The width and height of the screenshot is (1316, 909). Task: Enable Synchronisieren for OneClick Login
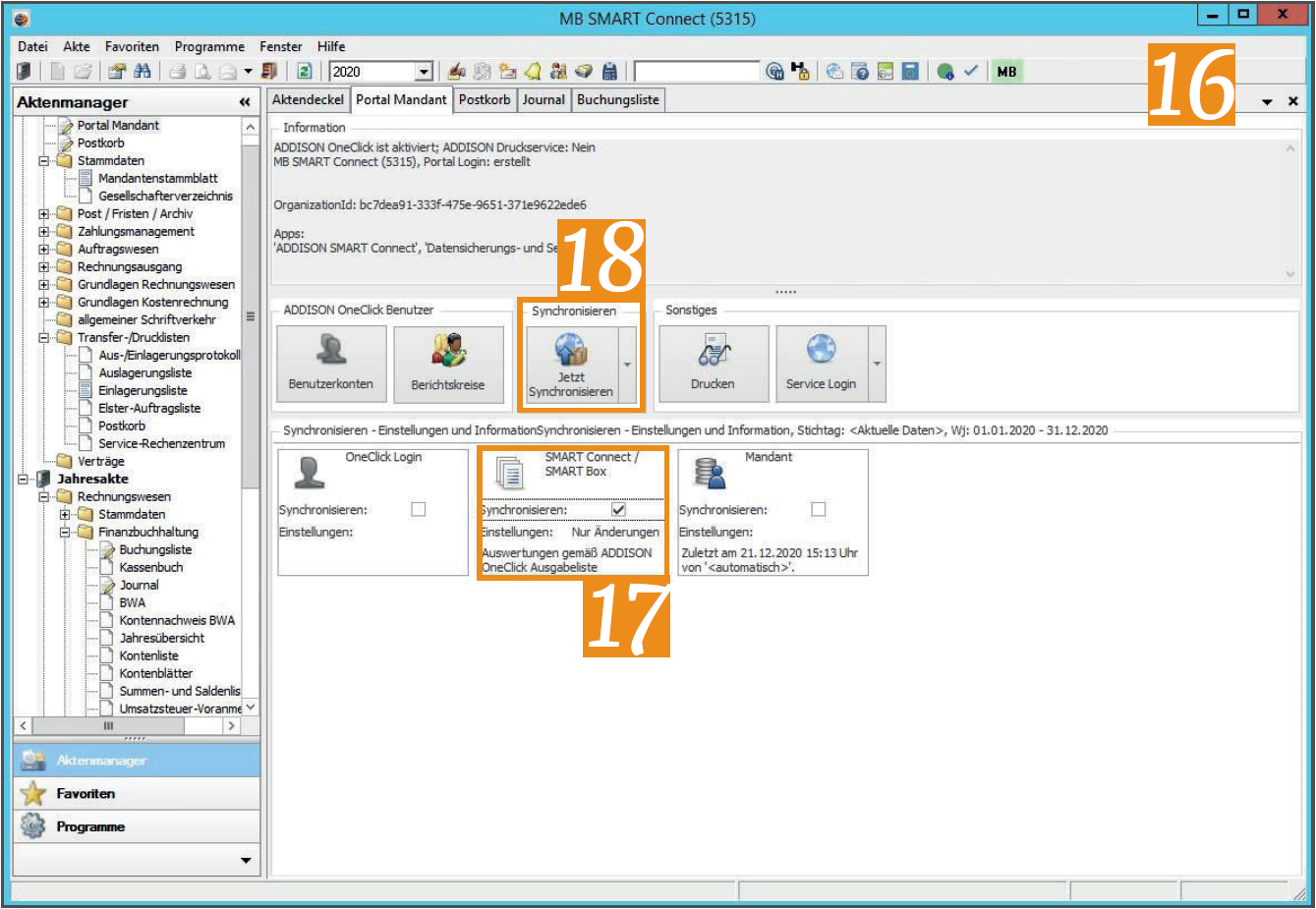point(419,509)
